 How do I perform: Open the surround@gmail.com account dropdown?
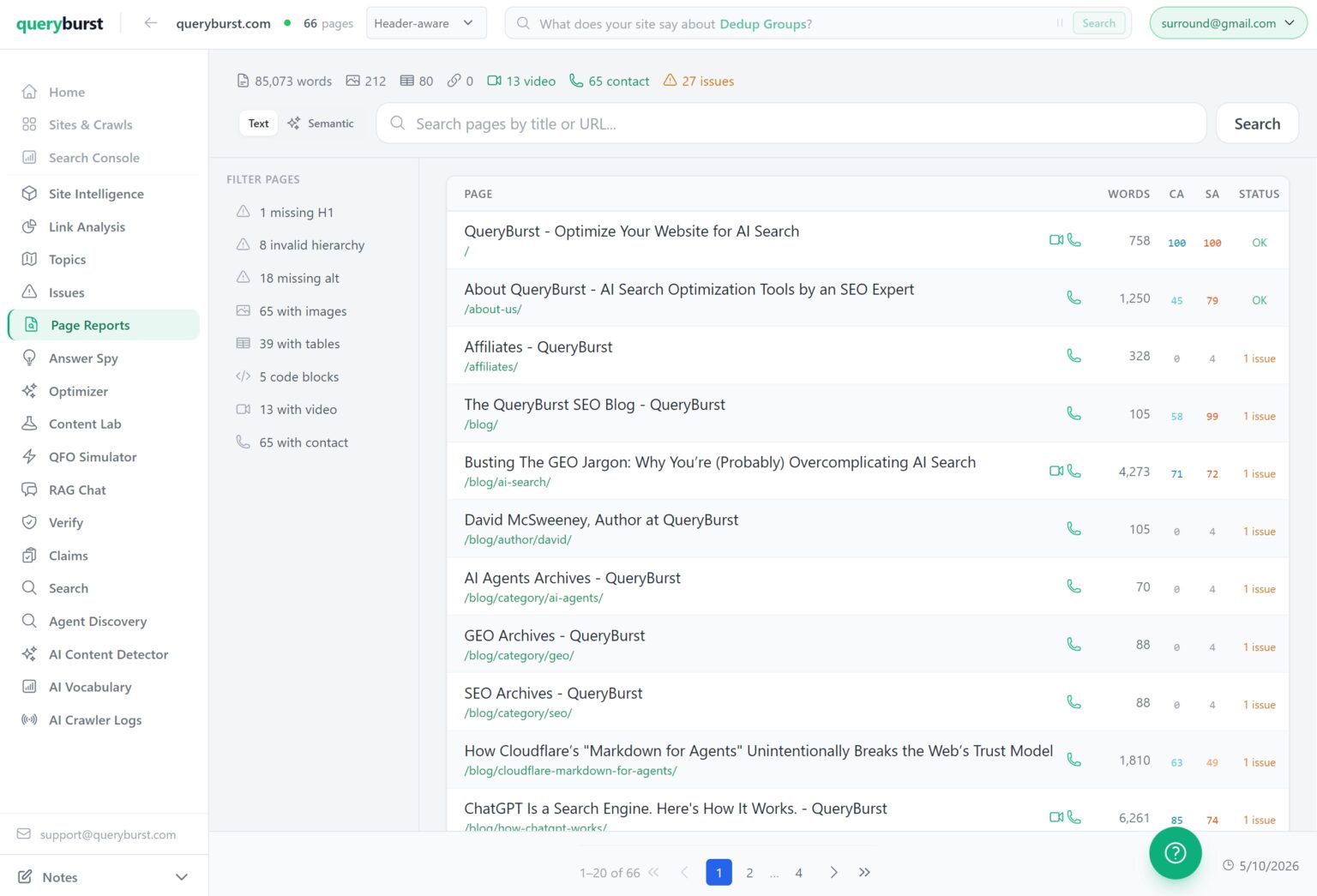click(1228, 23)
